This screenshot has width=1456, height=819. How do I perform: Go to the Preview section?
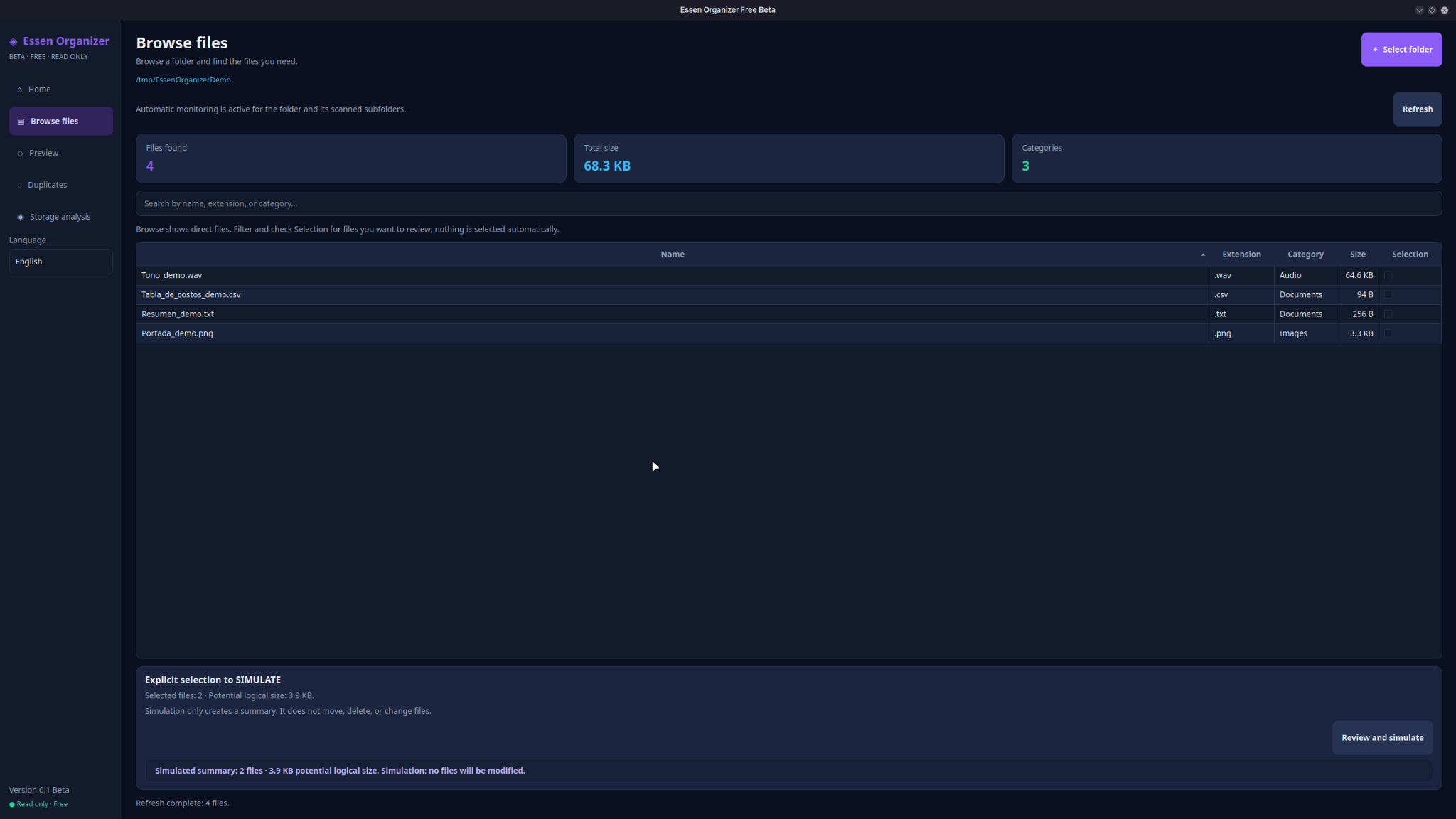pos(61,154)
